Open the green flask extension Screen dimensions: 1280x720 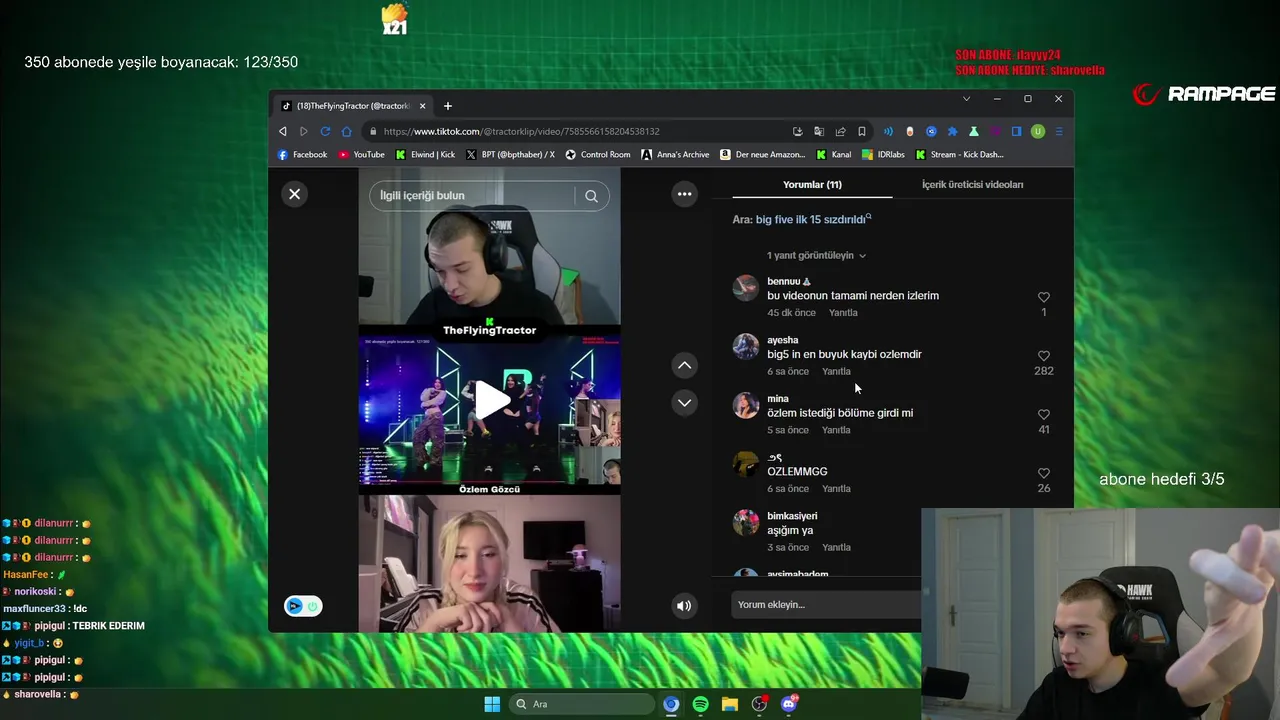973,131
